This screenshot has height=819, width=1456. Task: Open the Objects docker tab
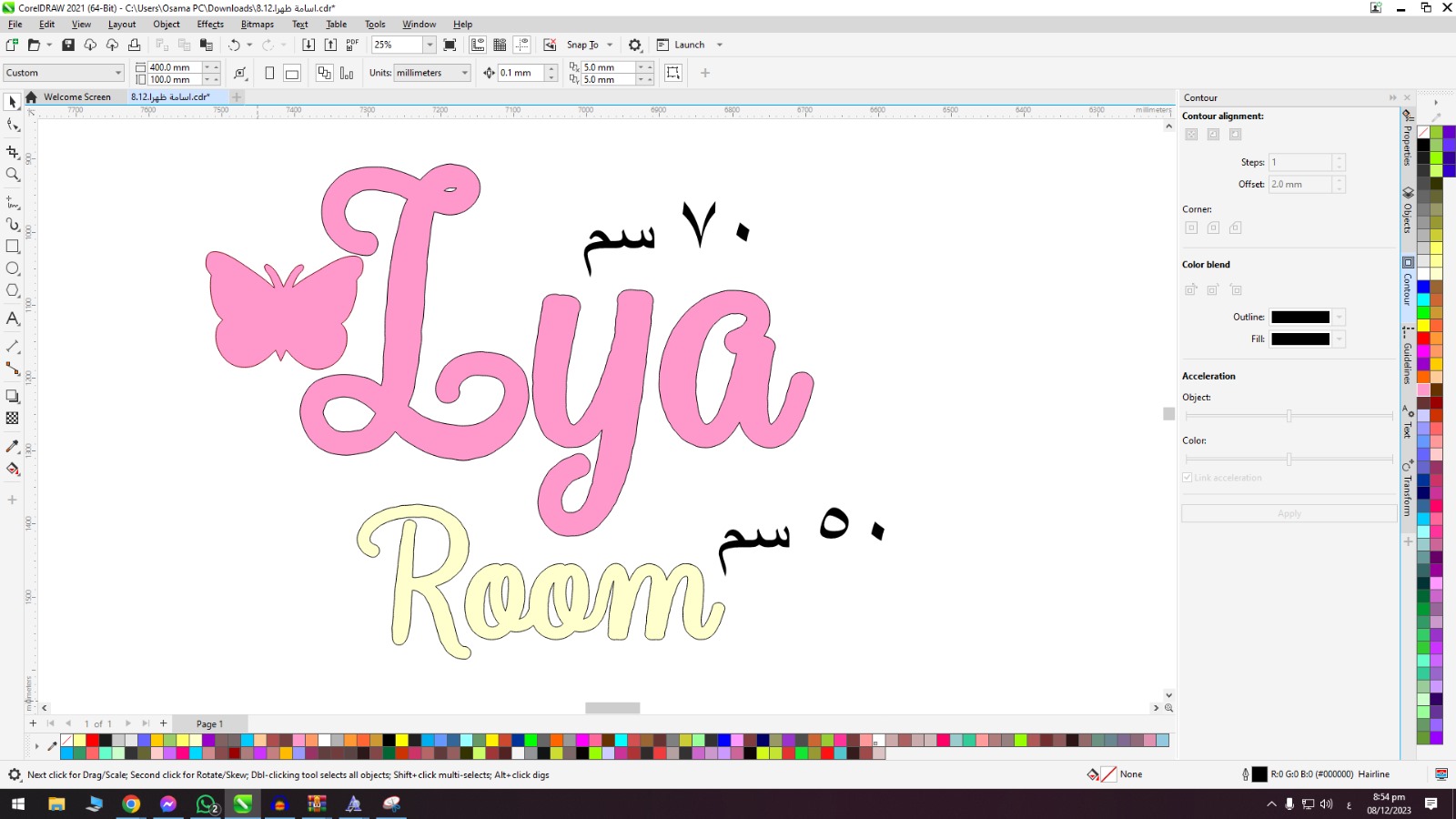[x=1408, y=211]
